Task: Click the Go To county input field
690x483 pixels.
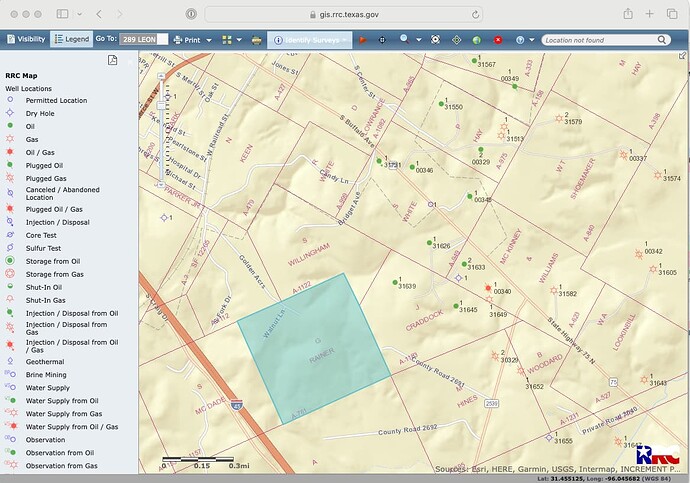Action: pos(143,40)
